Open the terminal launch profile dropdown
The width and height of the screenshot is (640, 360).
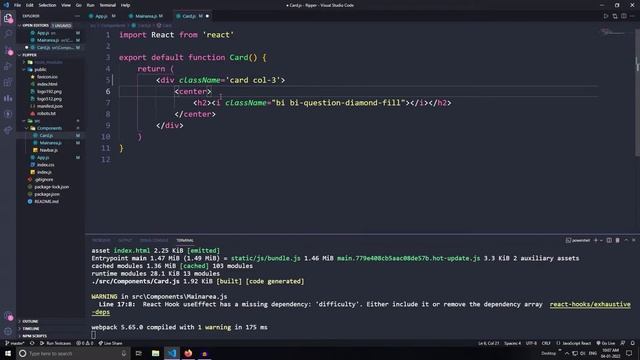pyautogui.click(x=602, y=240)
